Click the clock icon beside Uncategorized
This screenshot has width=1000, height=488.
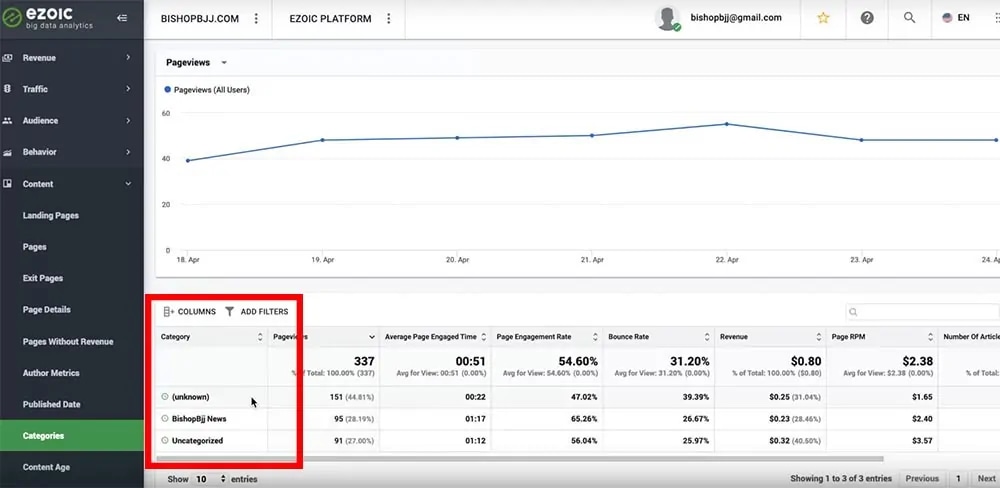(x=165, y=441)
